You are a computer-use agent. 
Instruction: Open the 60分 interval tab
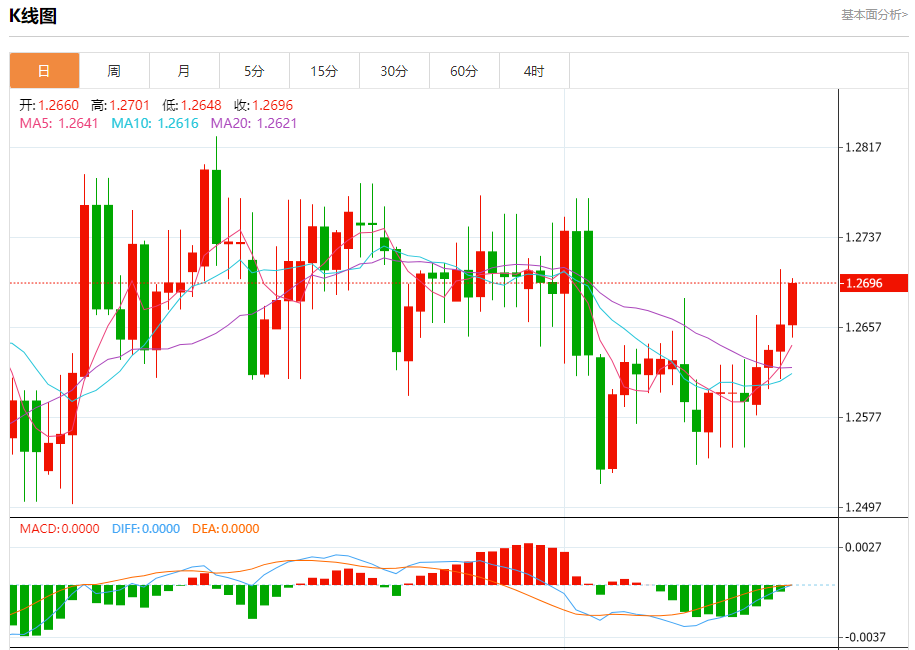465,71
